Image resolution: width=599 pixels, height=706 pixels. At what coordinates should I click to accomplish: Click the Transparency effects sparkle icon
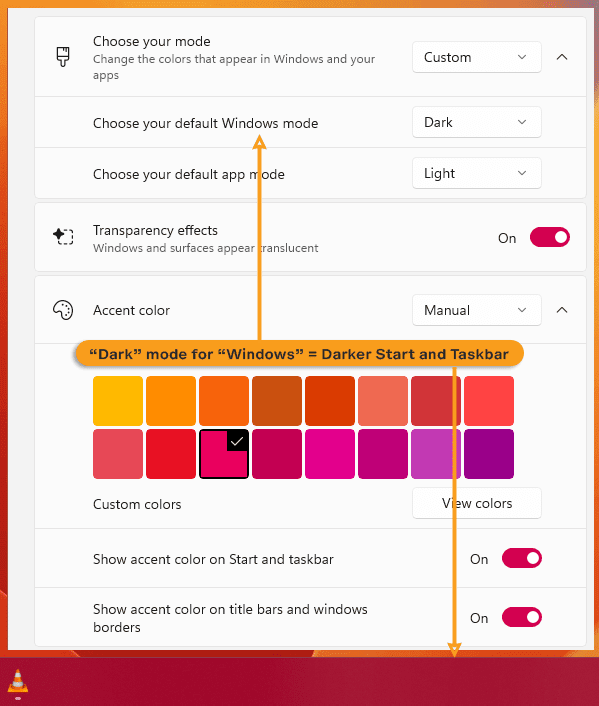click(x=63, y=236)
